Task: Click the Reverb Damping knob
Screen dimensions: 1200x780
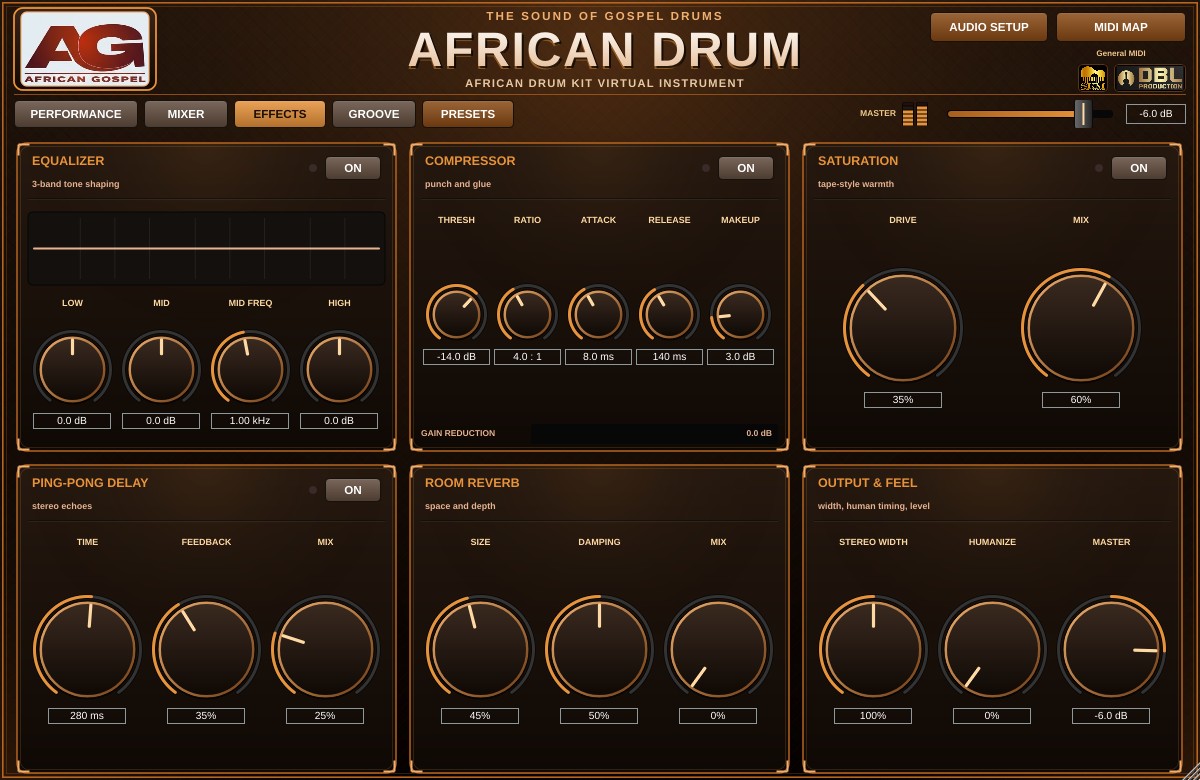Action: tap(599, 649)
